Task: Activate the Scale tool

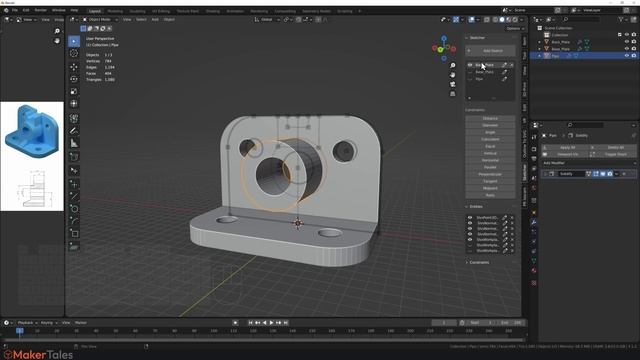Action: tap(74, 91)
